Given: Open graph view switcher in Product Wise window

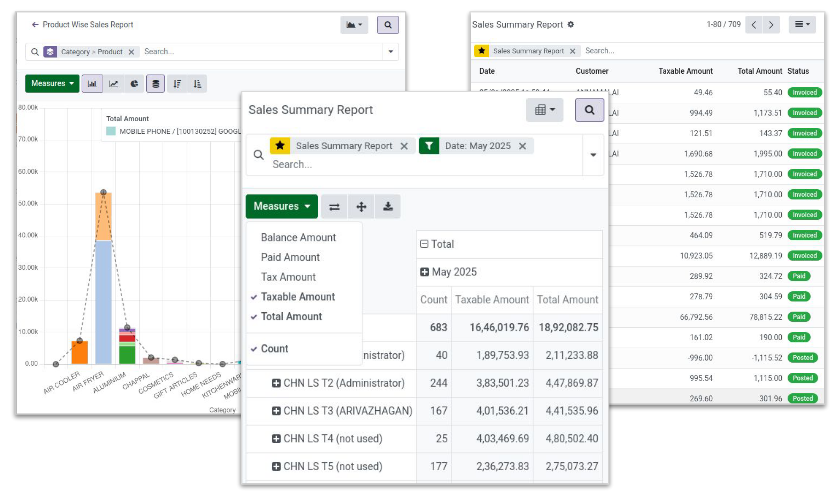Looking at the screenshot, I should [354, 25].
